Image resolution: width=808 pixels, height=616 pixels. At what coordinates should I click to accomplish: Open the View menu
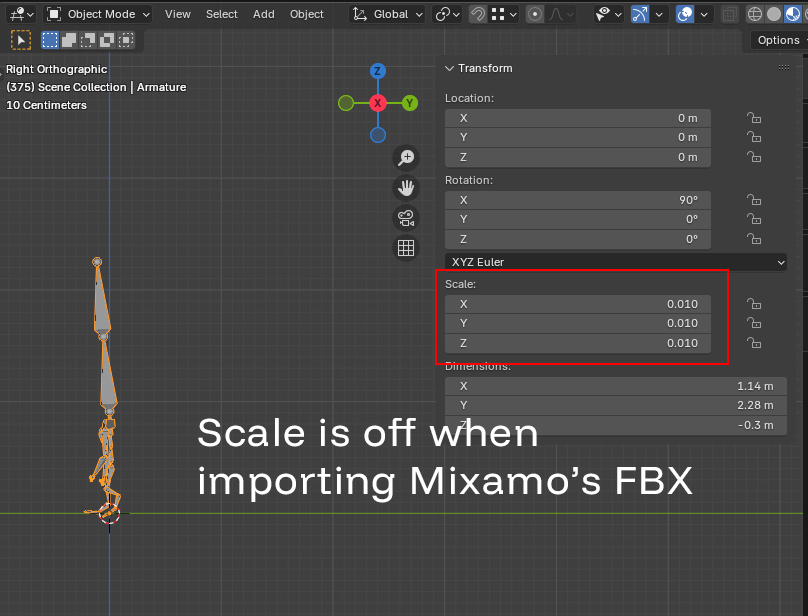tap(178, 14)
